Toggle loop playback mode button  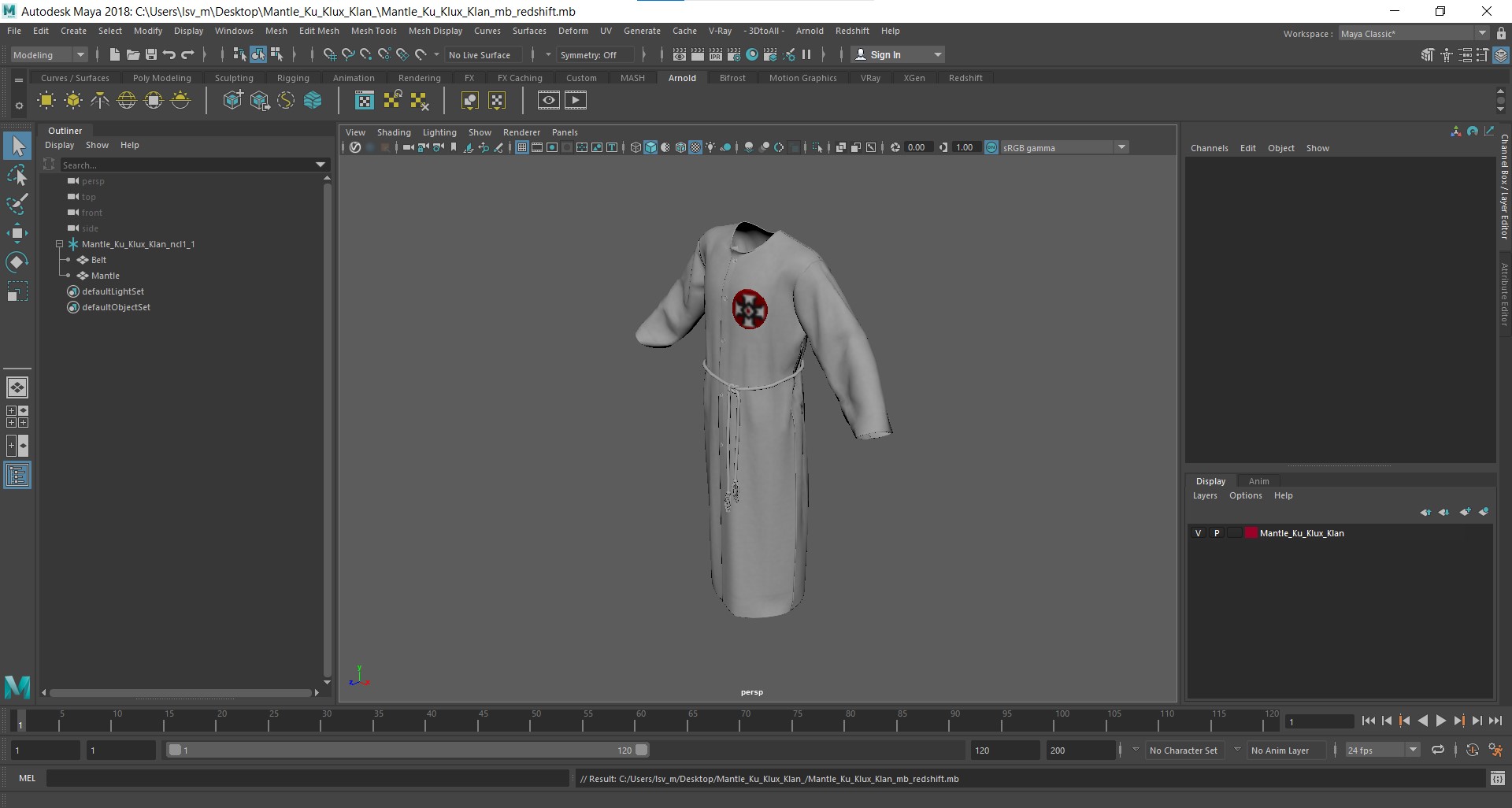1438,750
